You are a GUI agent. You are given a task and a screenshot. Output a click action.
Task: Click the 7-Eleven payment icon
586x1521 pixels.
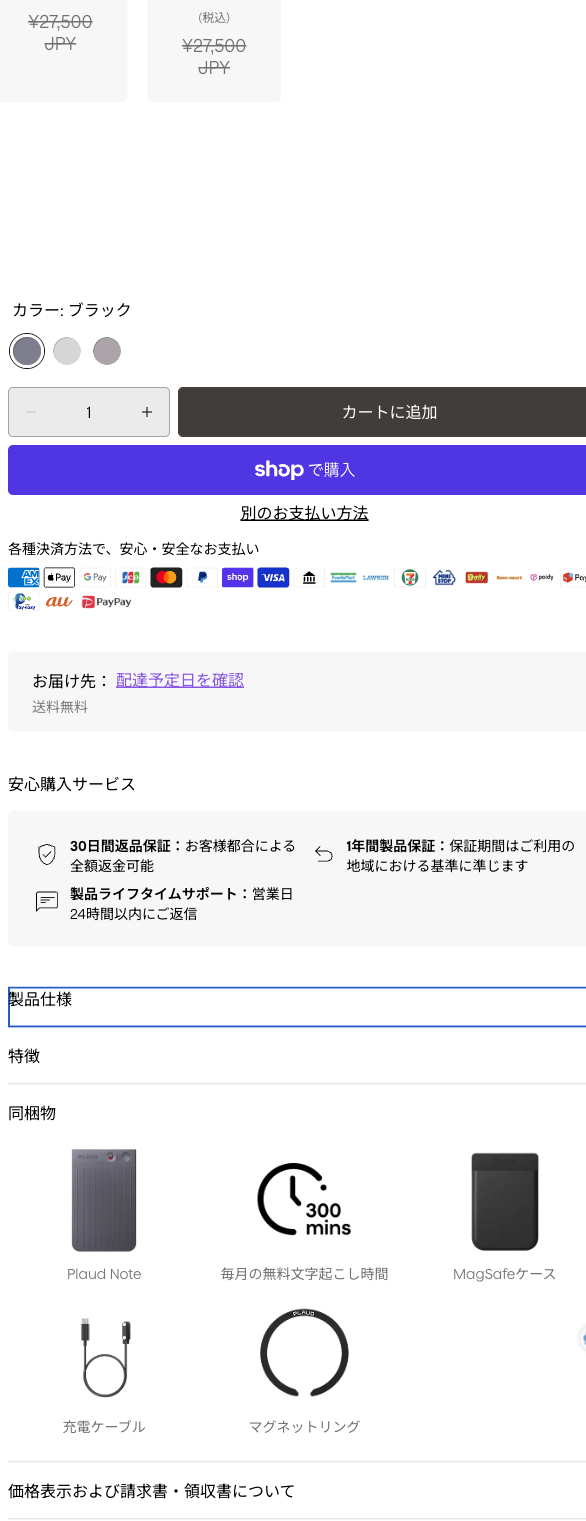coord(410,577)
